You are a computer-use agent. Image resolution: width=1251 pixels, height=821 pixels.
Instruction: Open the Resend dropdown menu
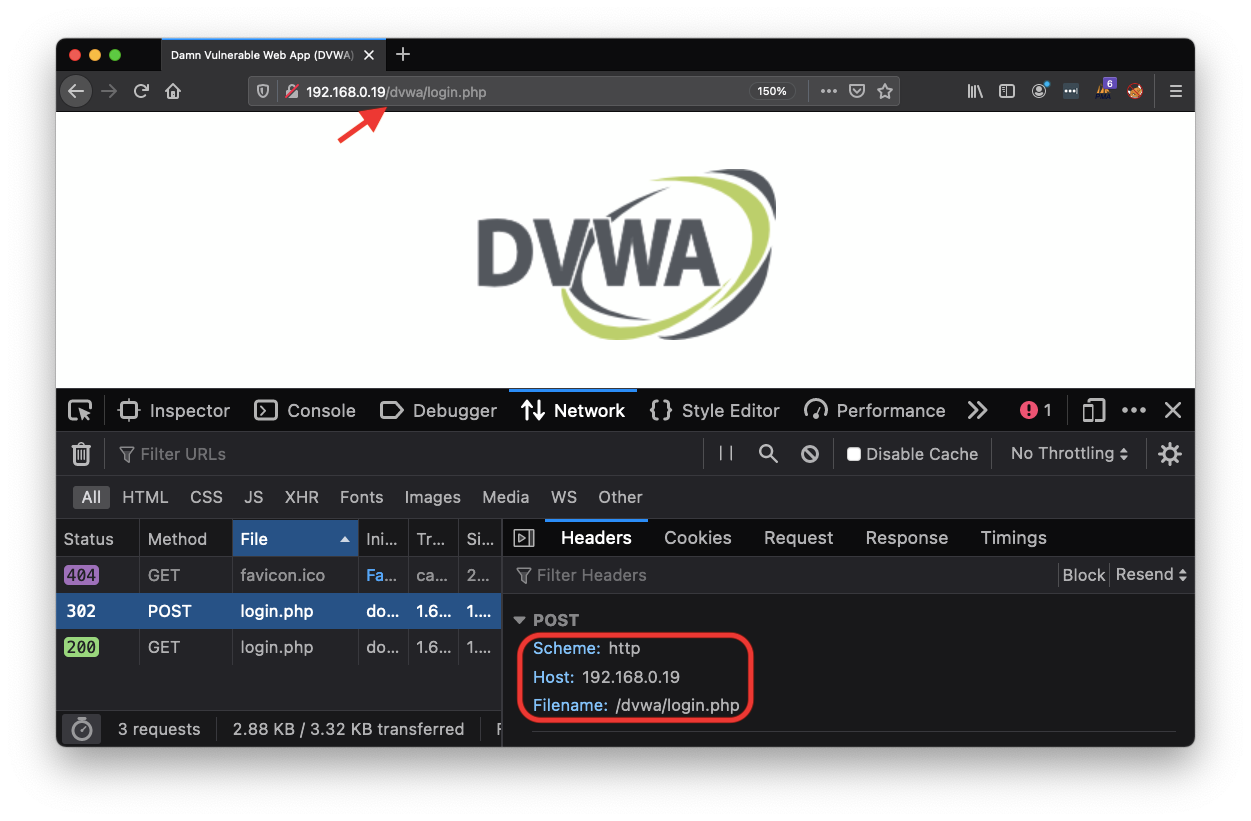1151,575
